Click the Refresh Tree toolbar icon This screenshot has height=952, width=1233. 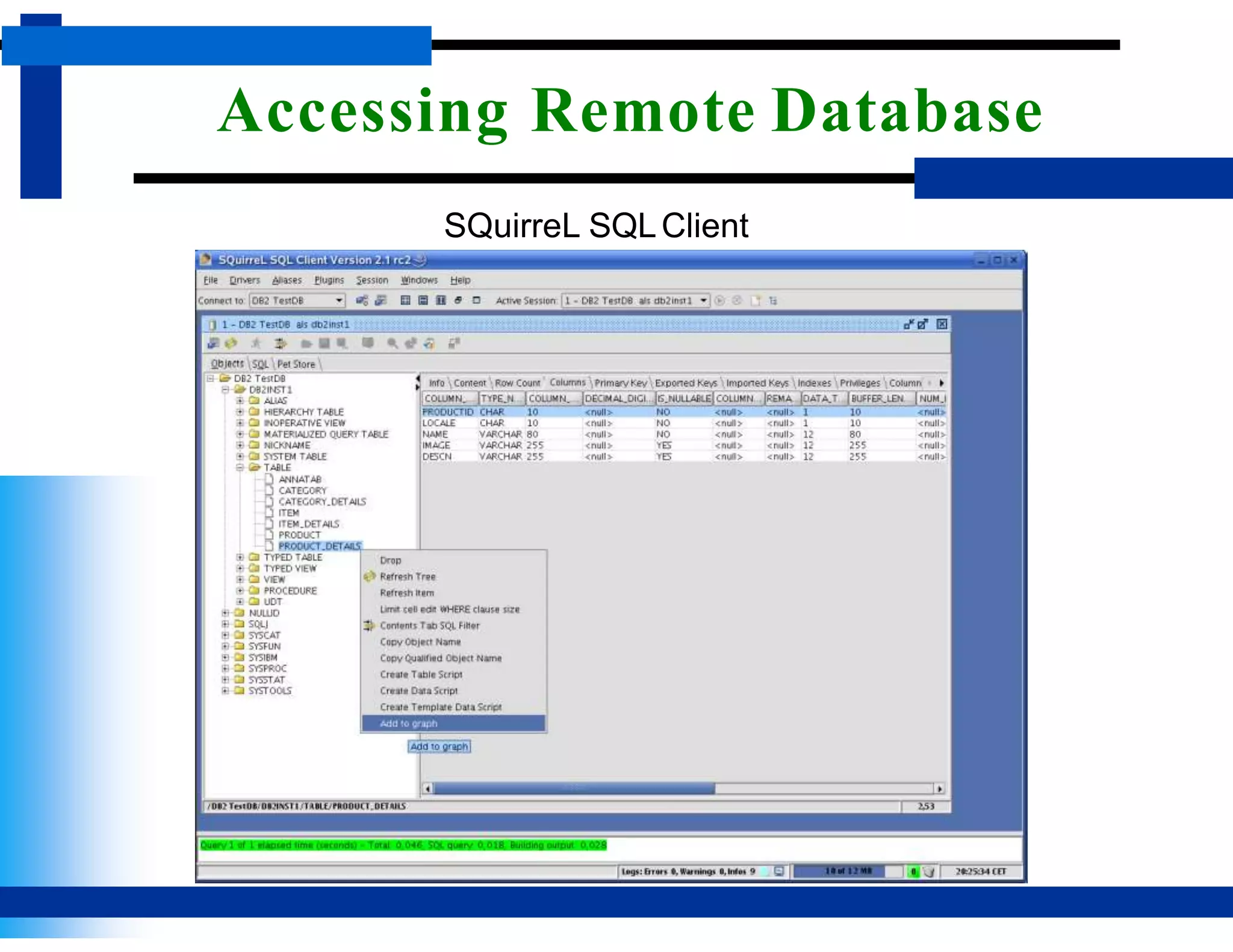click(231, 344)
